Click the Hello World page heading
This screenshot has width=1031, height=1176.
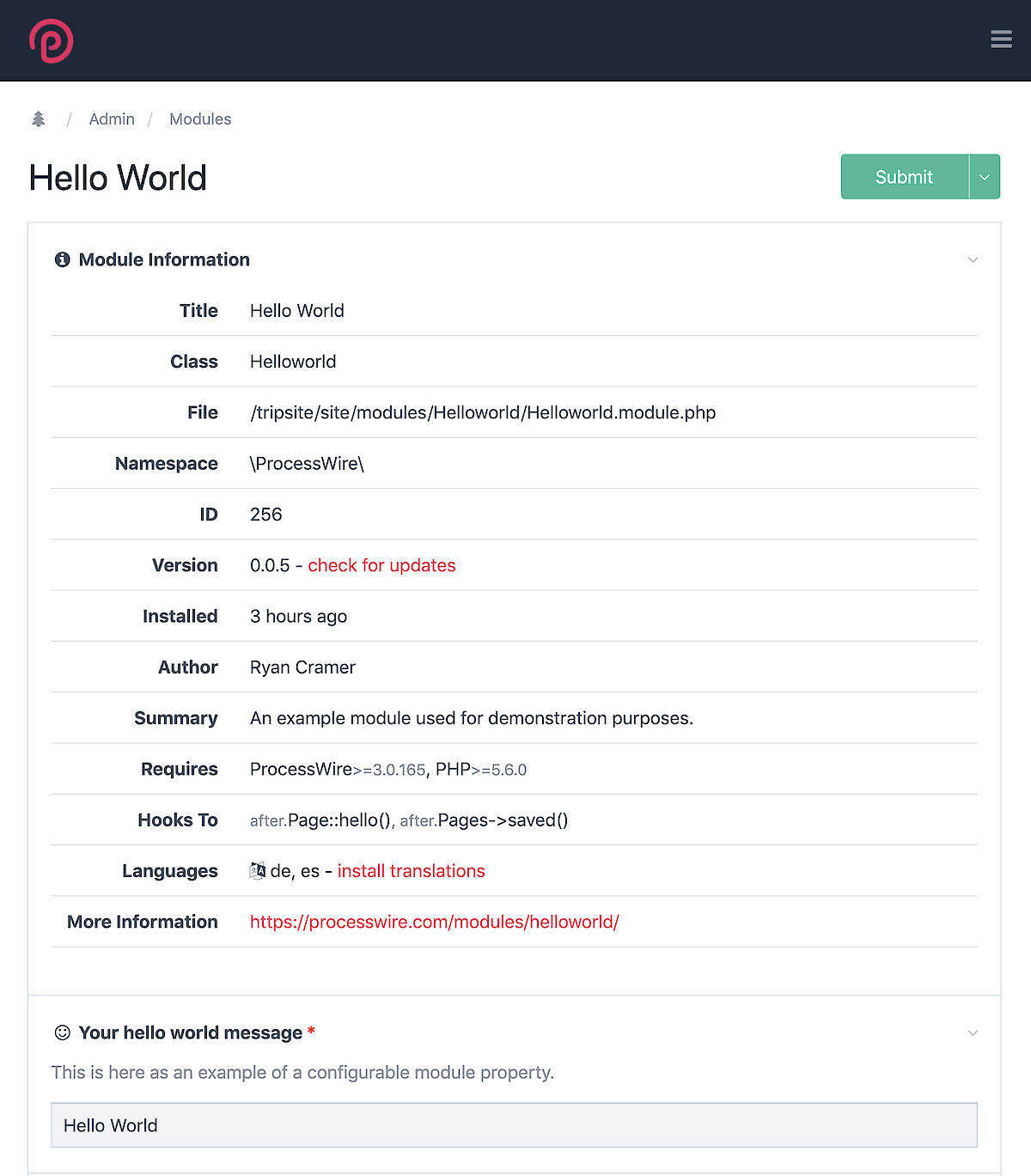click(x=118, y=178)
